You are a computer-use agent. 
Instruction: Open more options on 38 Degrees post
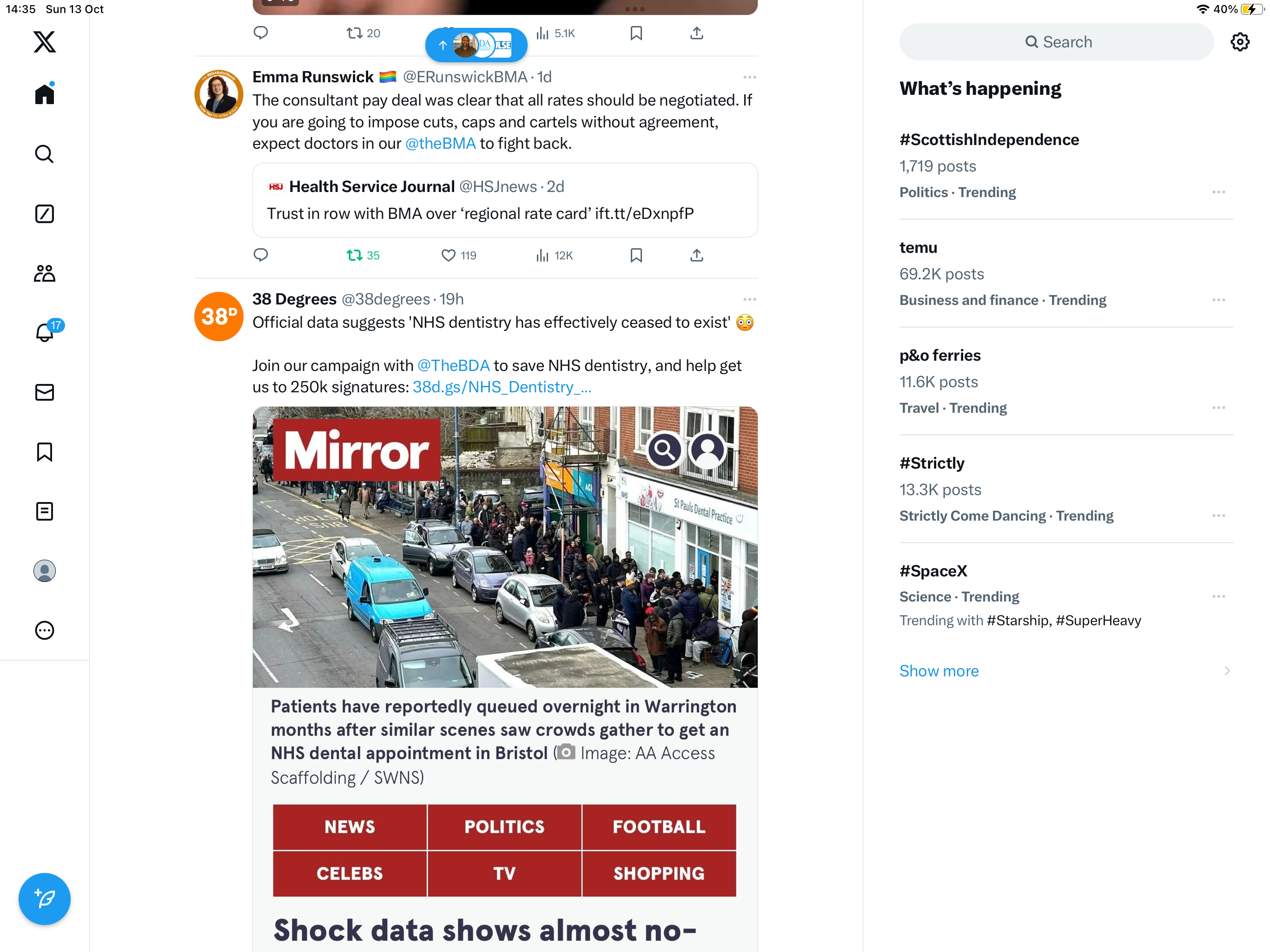(x=749, y=299)
